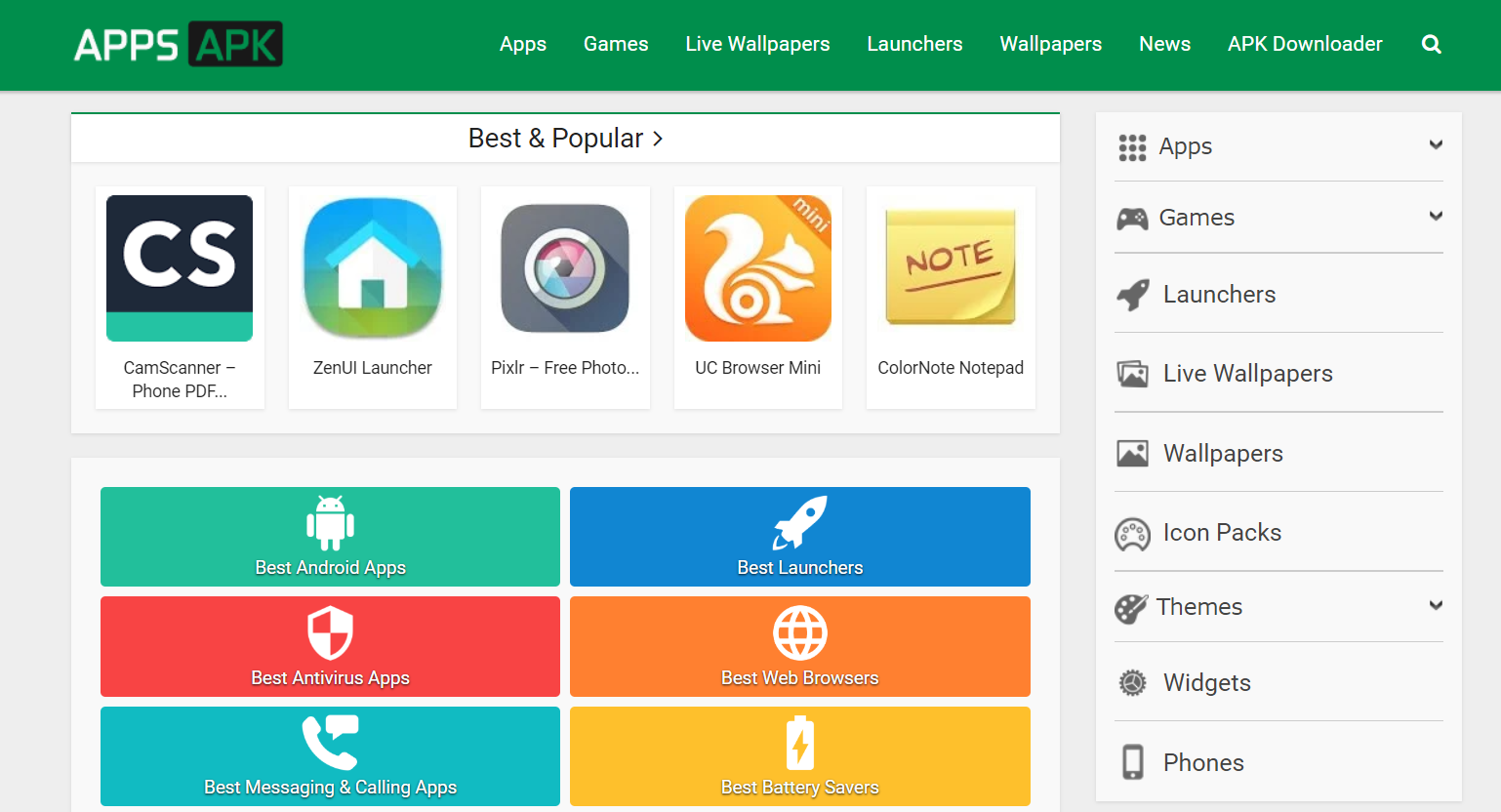Open Games in the top navigation
This screenshot has width=1501, height=812.
616,44
